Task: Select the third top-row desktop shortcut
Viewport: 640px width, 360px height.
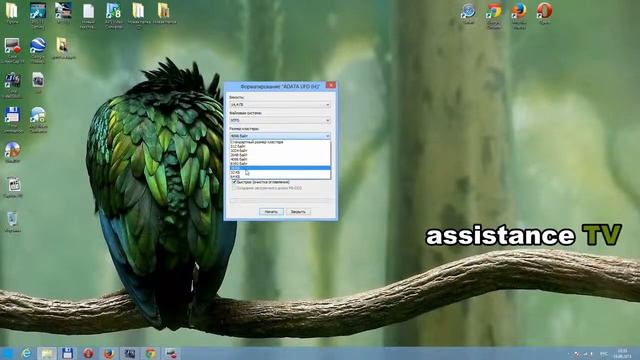Action: (63, 12)
